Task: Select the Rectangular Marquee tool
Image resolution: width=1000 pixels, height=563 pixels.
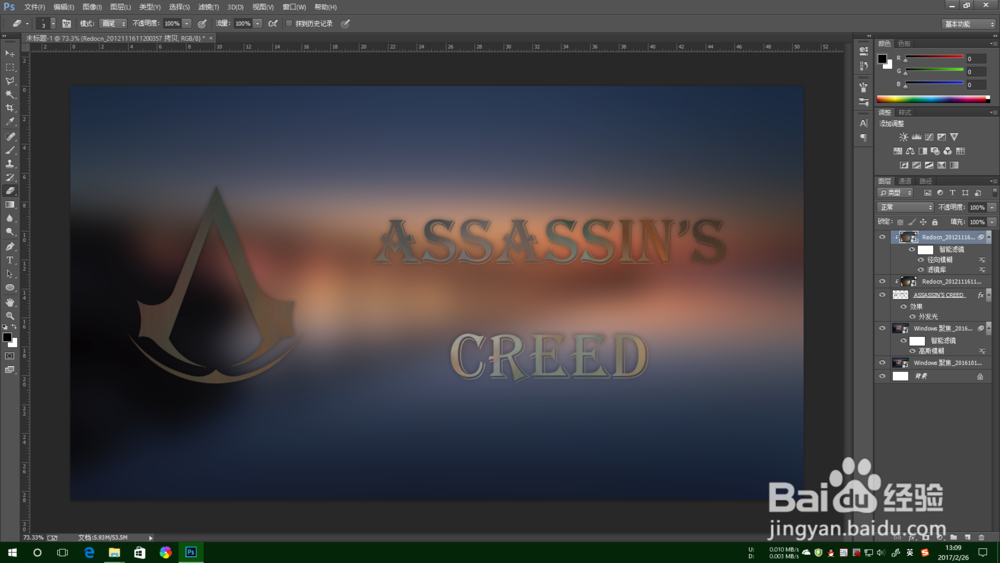Action: tap(10, 67)
